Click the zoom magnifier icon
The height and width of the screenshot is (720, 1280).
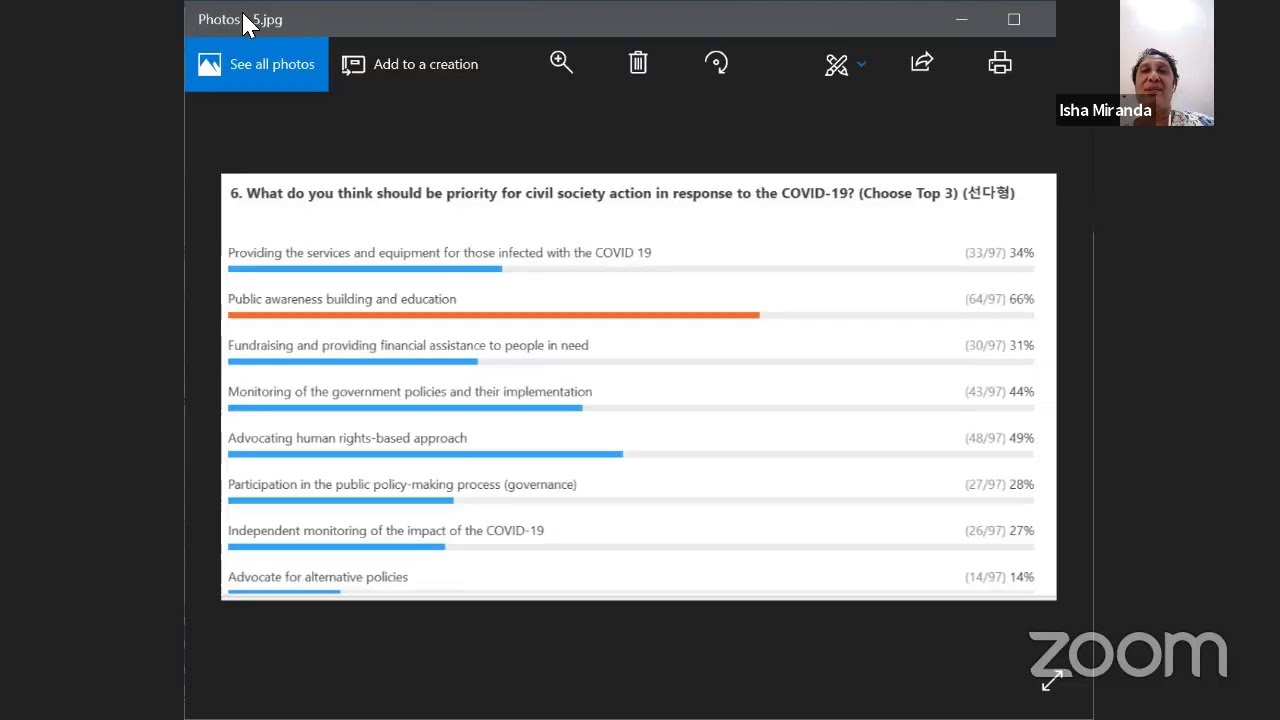[x=561, y=63]
